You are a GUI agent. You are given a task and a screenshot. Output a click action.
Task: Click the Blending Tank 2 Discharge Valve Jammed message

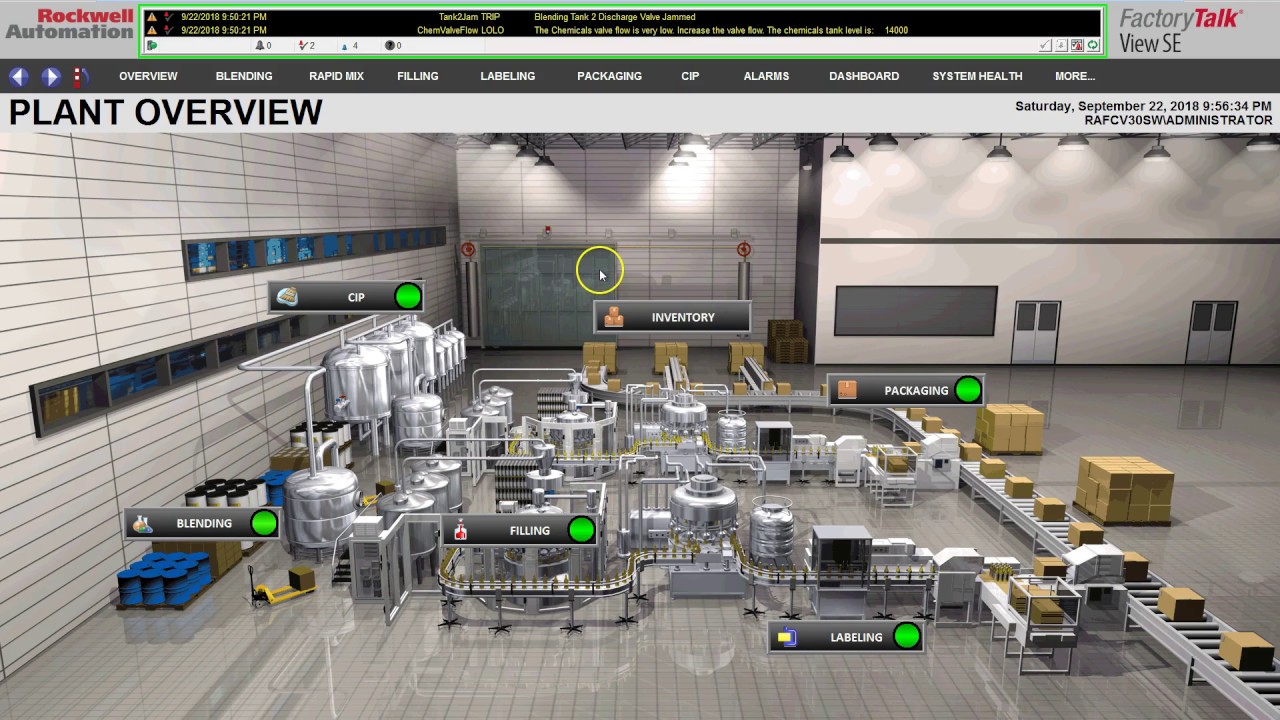tap(615, 17)
